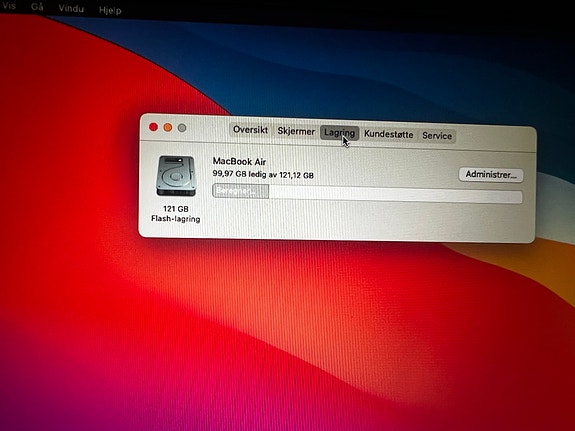Switch to the Oversikt tab
The height and width of the screenshot is (431, 575).
[x=250, y=130]
